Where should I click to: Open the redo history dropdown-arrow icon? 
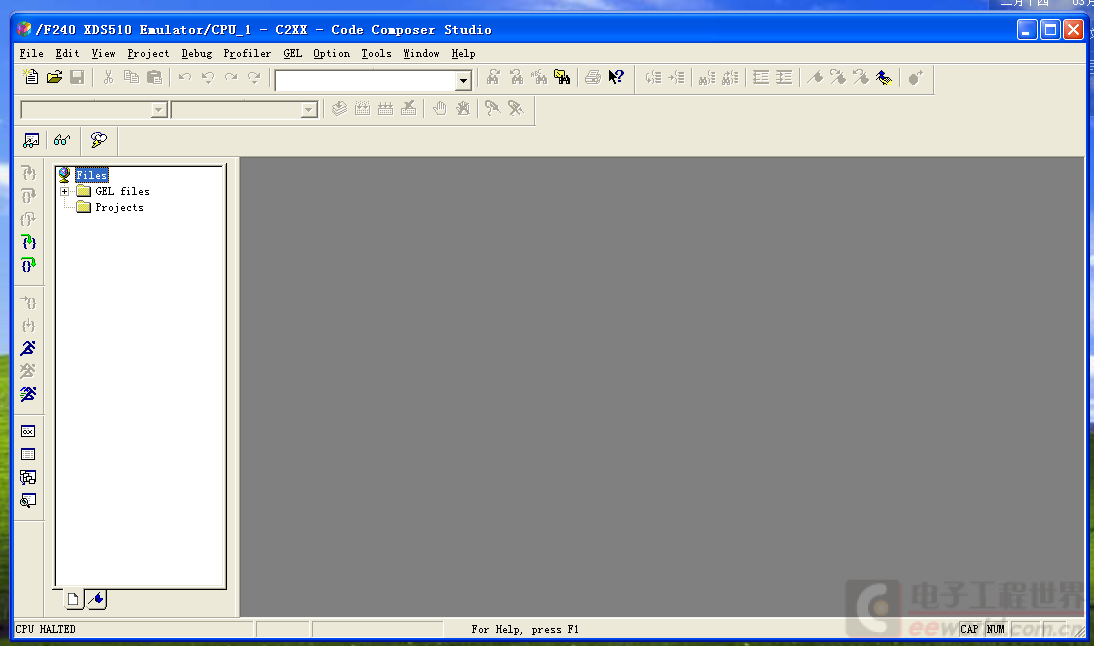point(254,77)
